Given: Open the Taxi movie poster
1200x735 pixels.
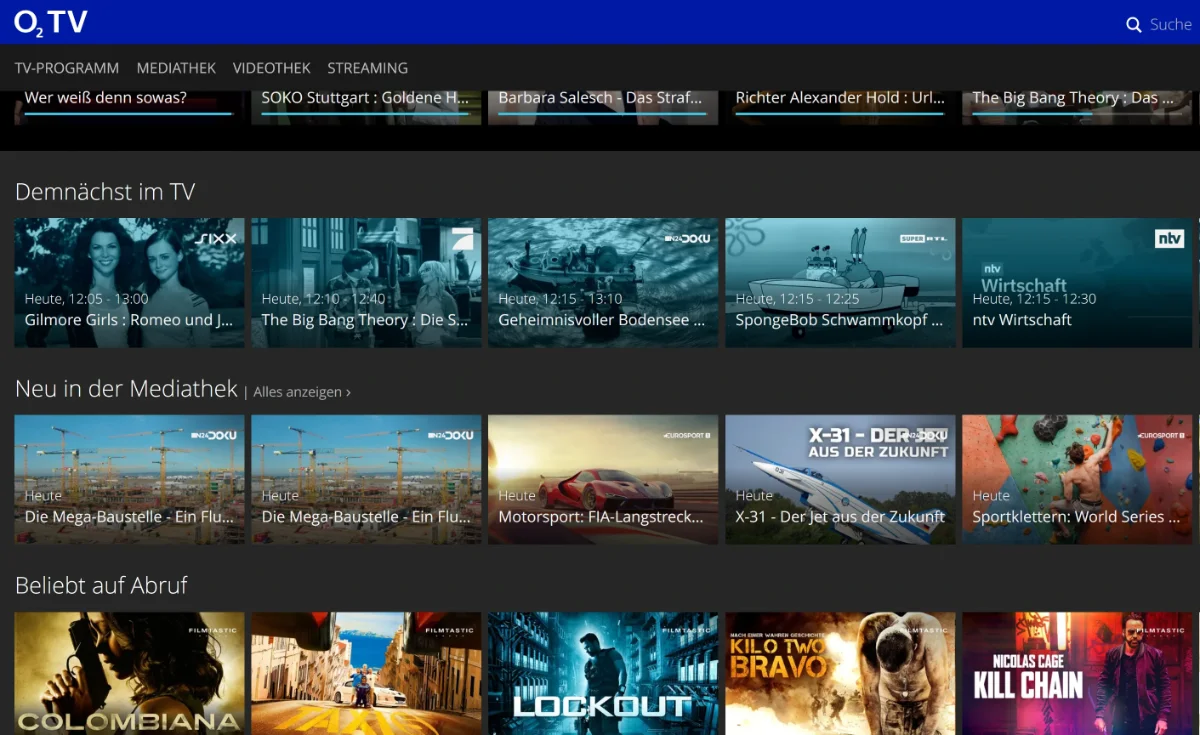Looking at the screenshot, I should point(366,673).
